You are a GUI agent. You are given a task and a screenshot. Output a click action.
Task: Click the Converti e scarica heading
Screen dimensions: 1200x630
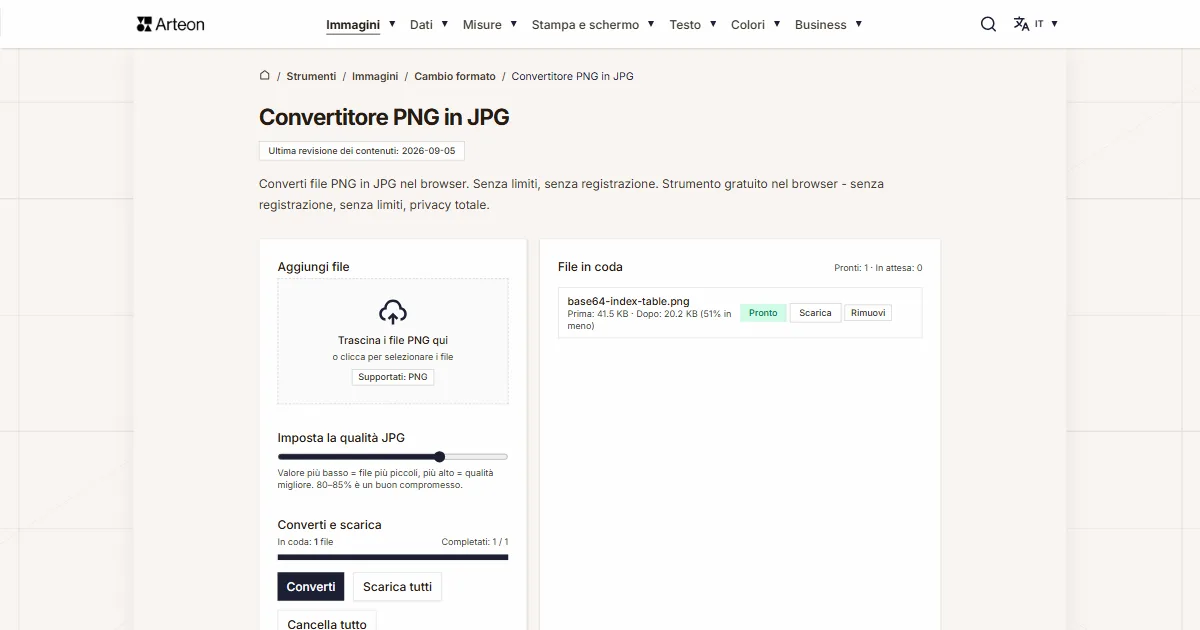(329, 524)
